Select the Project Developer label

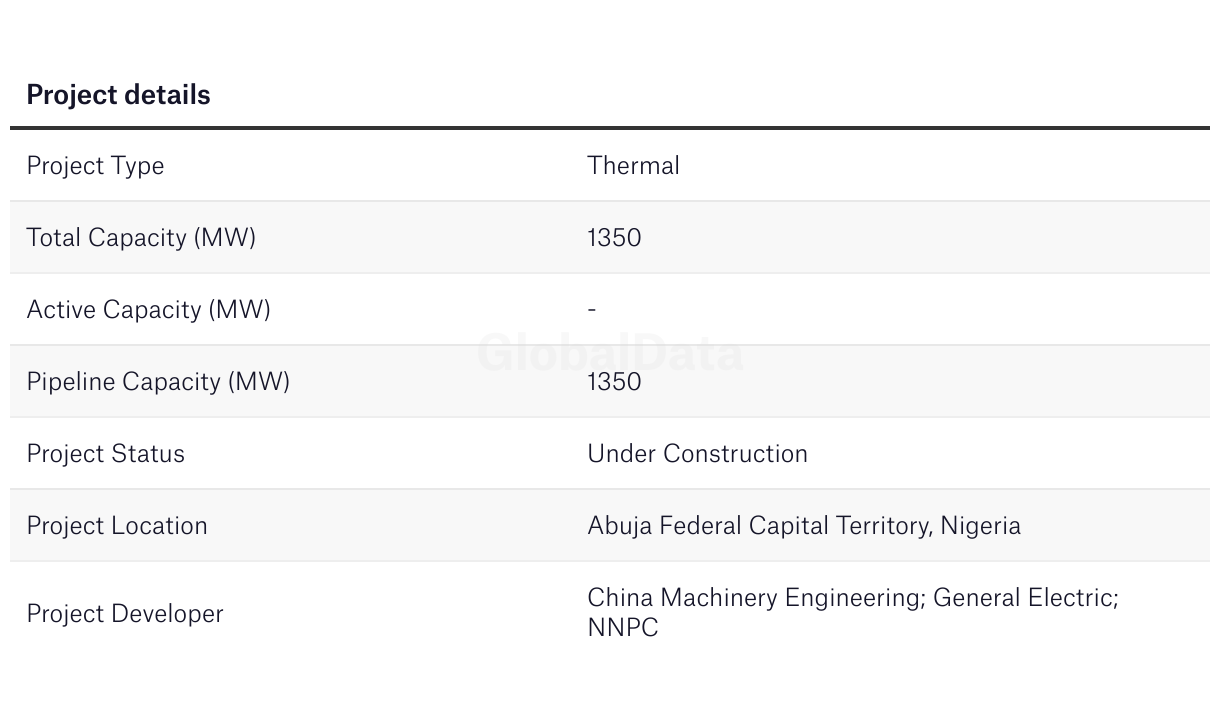click(x=124, y=614)
